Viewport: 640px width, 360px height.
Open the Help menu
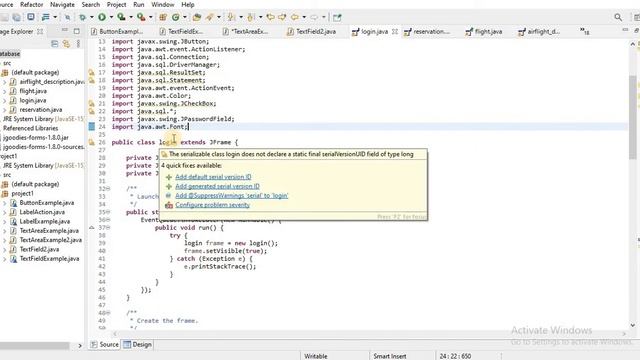[x=187, y=4]
